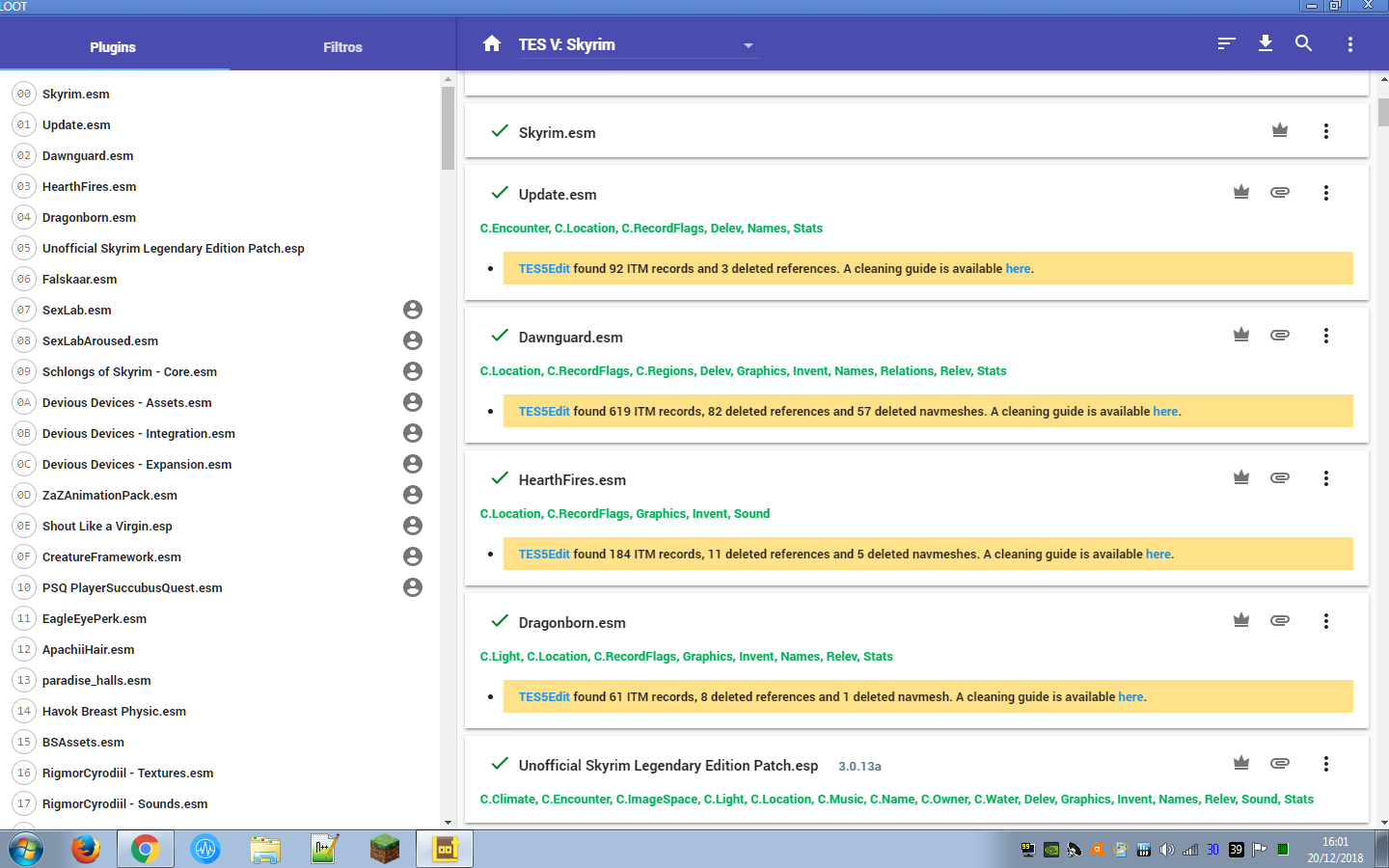The image size is (1389, 868).
Task: Open three-dot menu on Unofficial Skyrim Legendary Patch card
Action: (1326, 764)
